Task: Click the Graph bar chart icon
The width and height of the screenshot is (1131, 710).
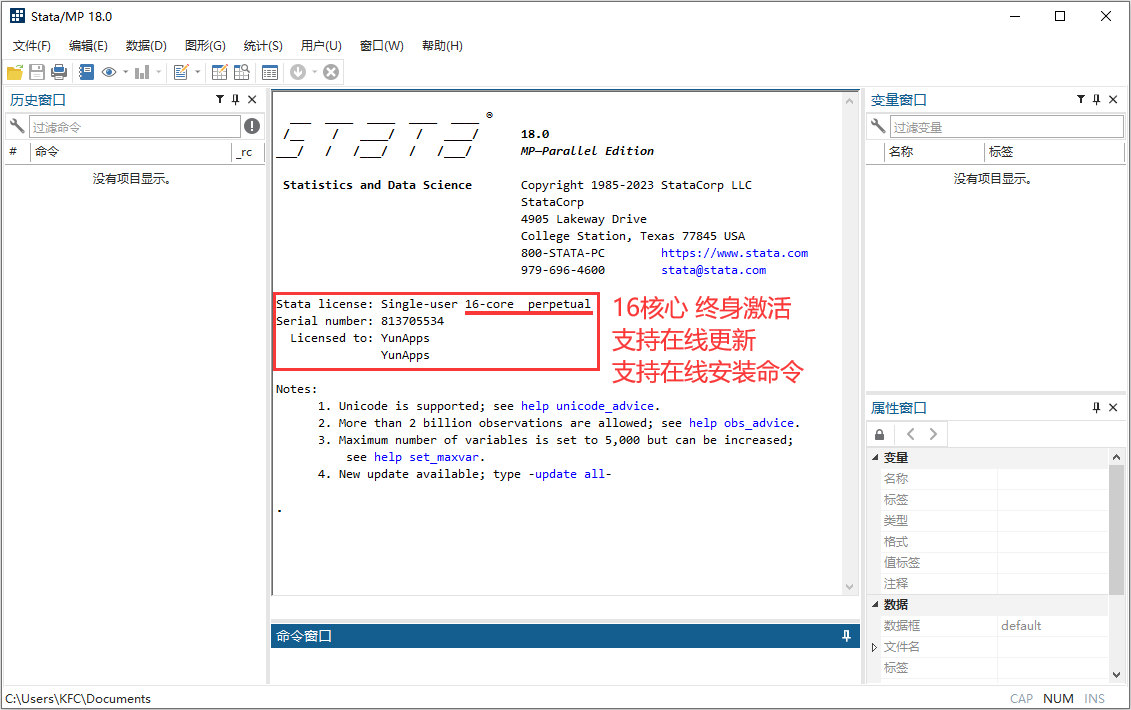Action: coord(142,72)
